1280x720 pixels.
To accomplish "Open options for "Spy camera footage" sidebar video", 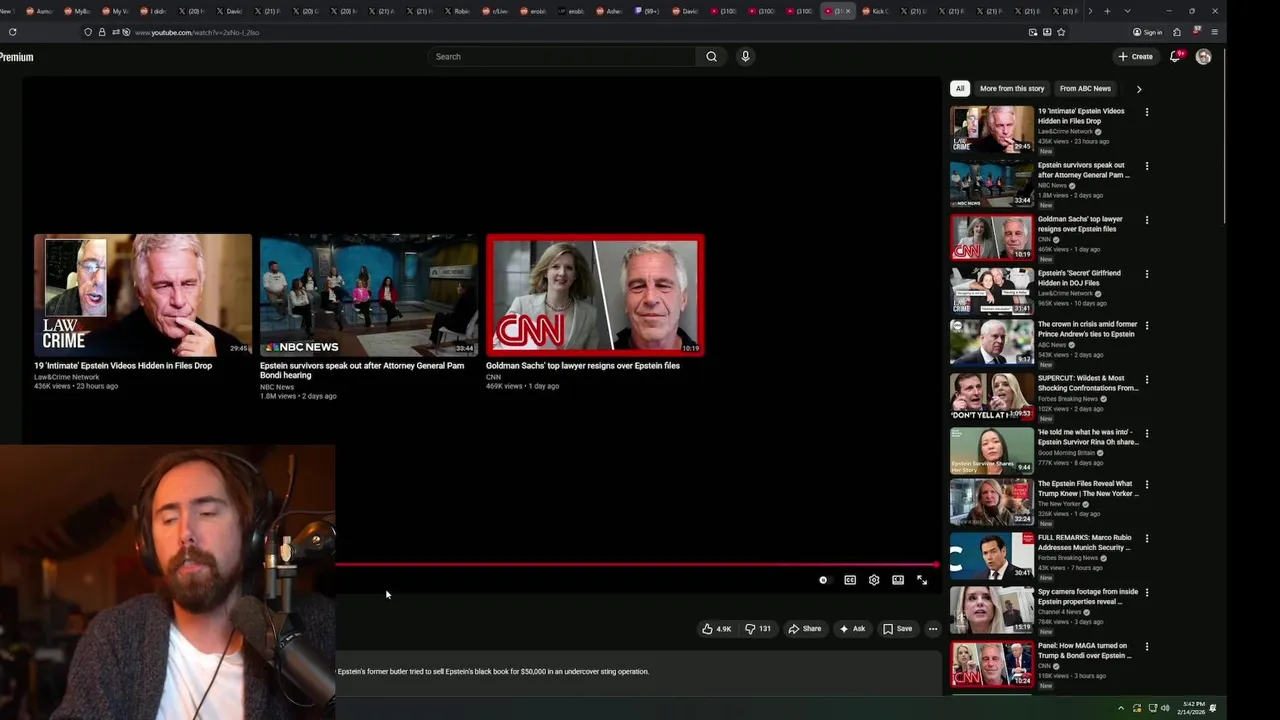I will pyautogui.click(x=1147, y=593).
